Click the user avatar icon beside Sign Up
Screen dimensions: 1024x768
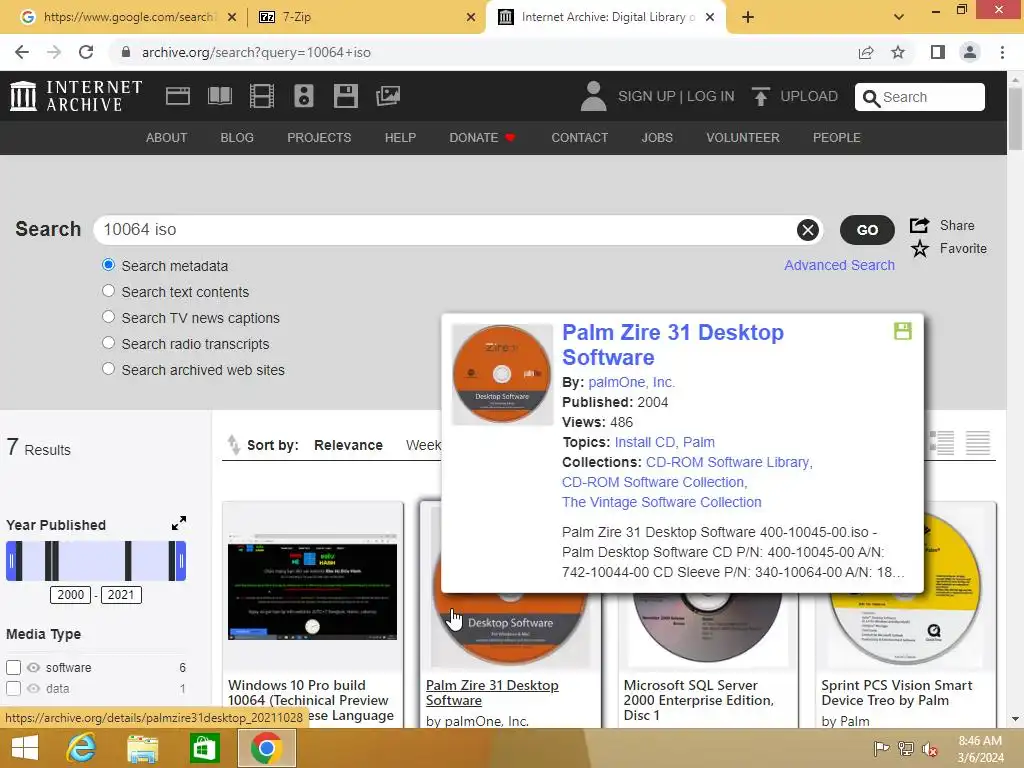(x=593, y=96)
